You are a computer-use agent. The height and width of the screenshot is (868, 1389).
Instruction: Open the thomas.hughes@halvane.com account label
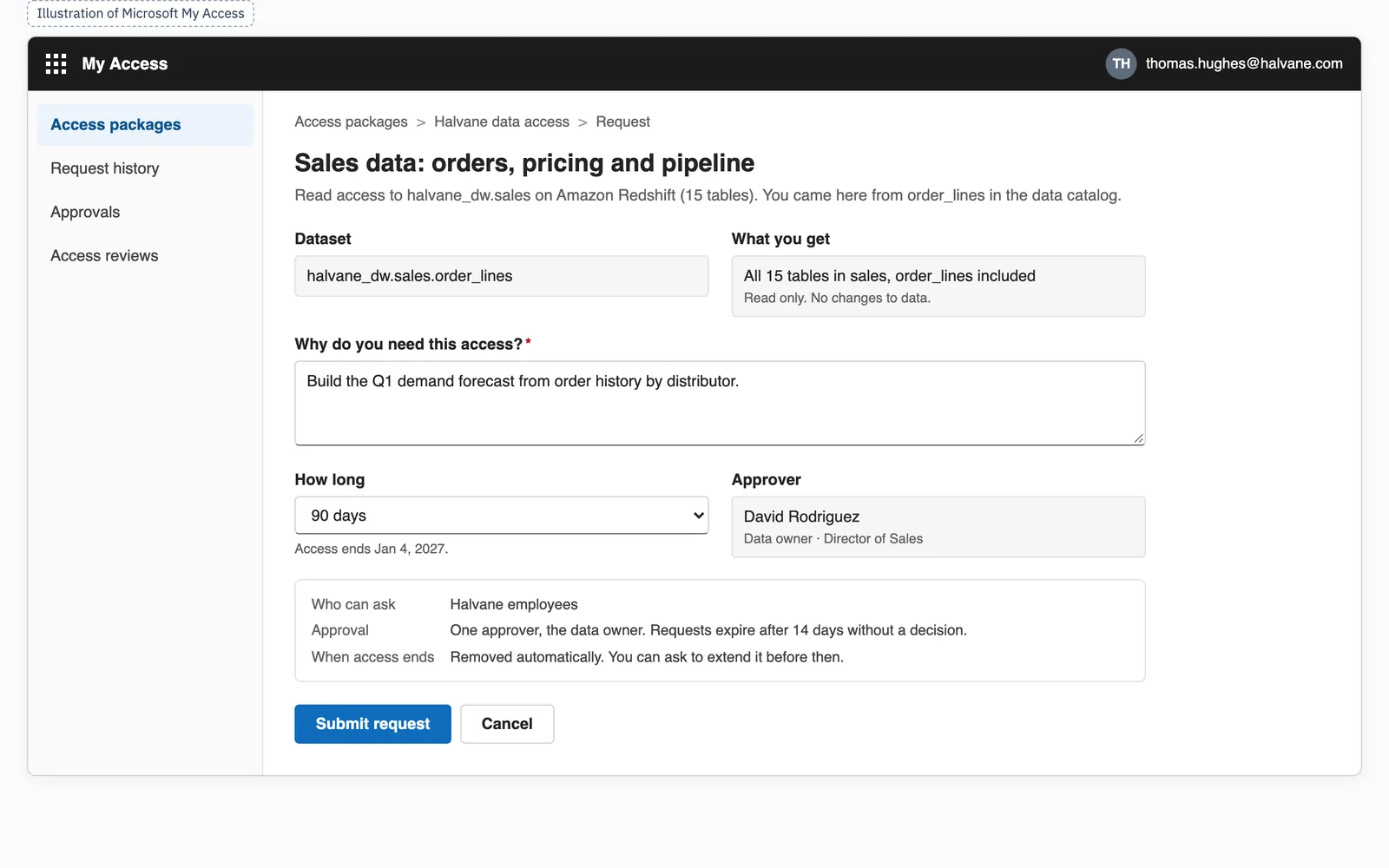pos(1244,63)
